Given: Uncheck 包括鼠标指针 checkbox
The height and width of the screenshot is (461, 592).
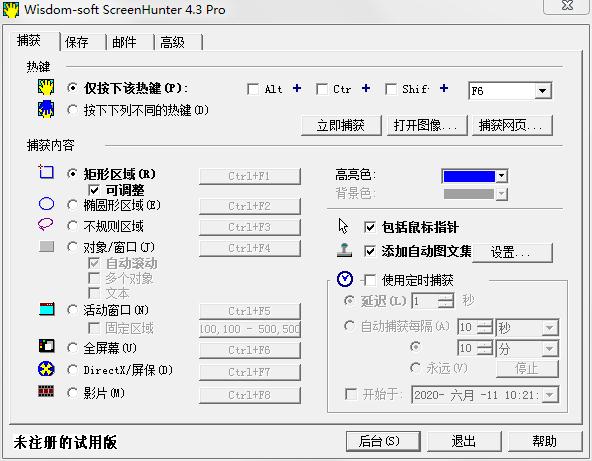Looking at the screenshot, I should (x=370, y=227).
